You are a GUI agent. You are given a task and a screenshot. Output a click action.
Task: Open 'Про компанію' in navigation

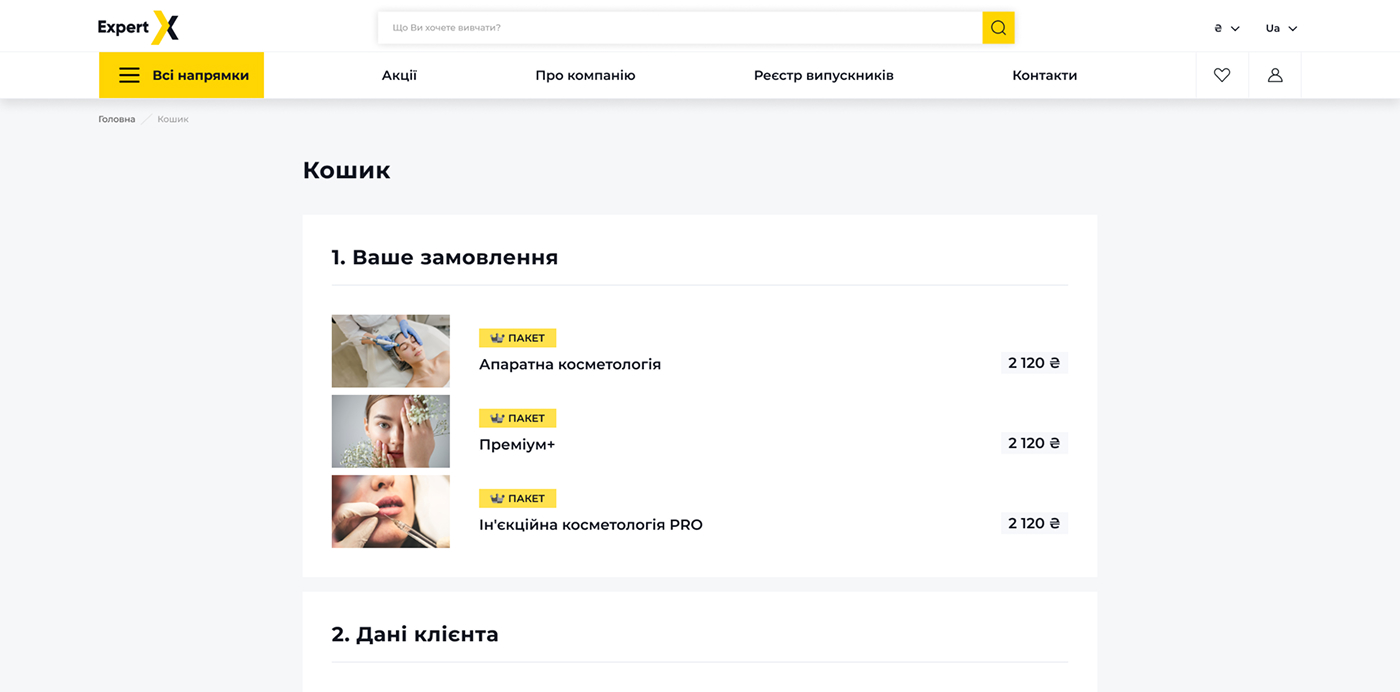(x=585, y=75)
